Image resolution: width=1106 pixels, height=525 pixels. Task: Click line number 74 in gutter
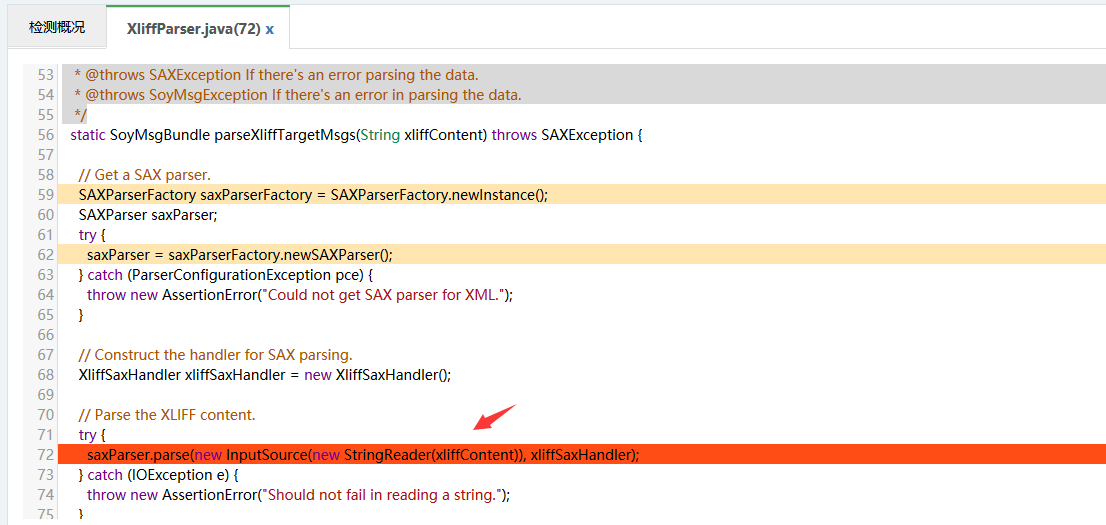(46, 495)
